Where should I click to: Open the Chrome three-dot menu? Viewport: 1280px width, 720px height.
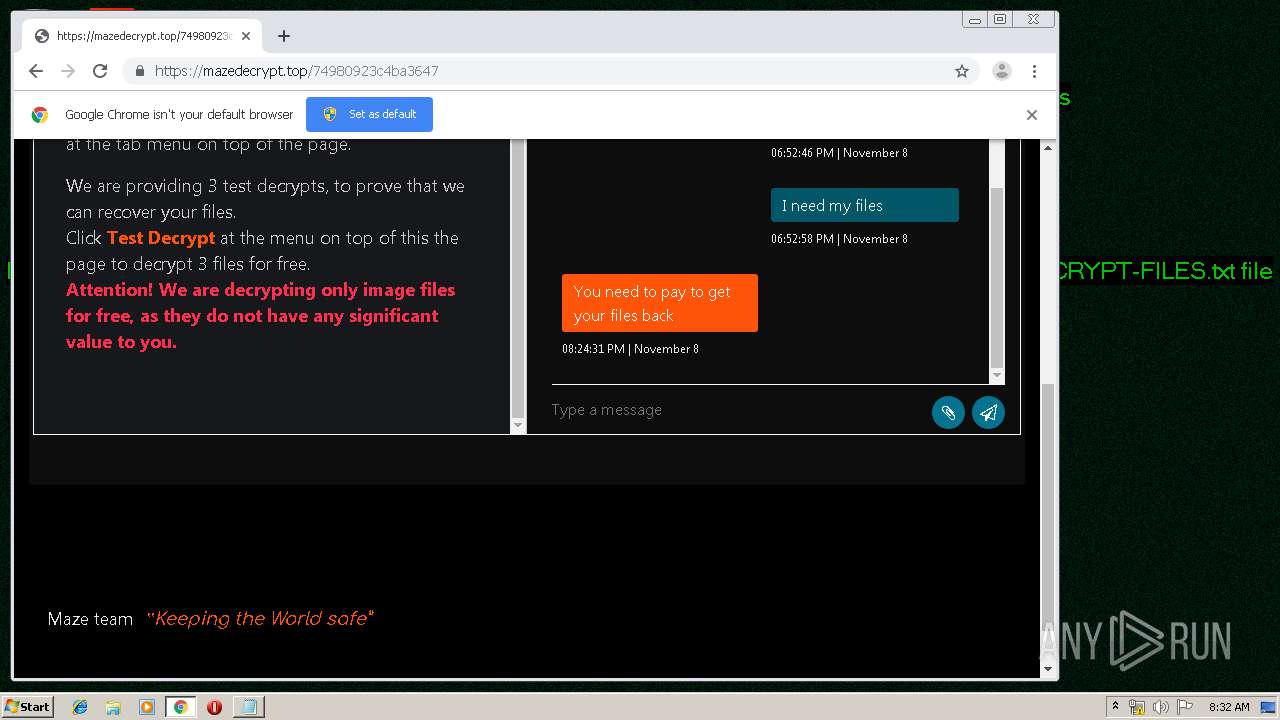1034,71
